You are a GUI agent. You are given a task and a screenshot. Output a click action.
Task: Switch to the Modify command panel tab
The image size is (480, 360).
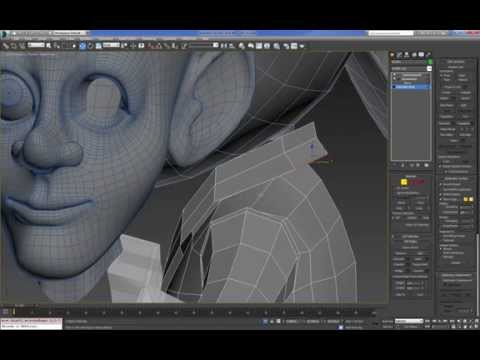(x=399, y=54)
